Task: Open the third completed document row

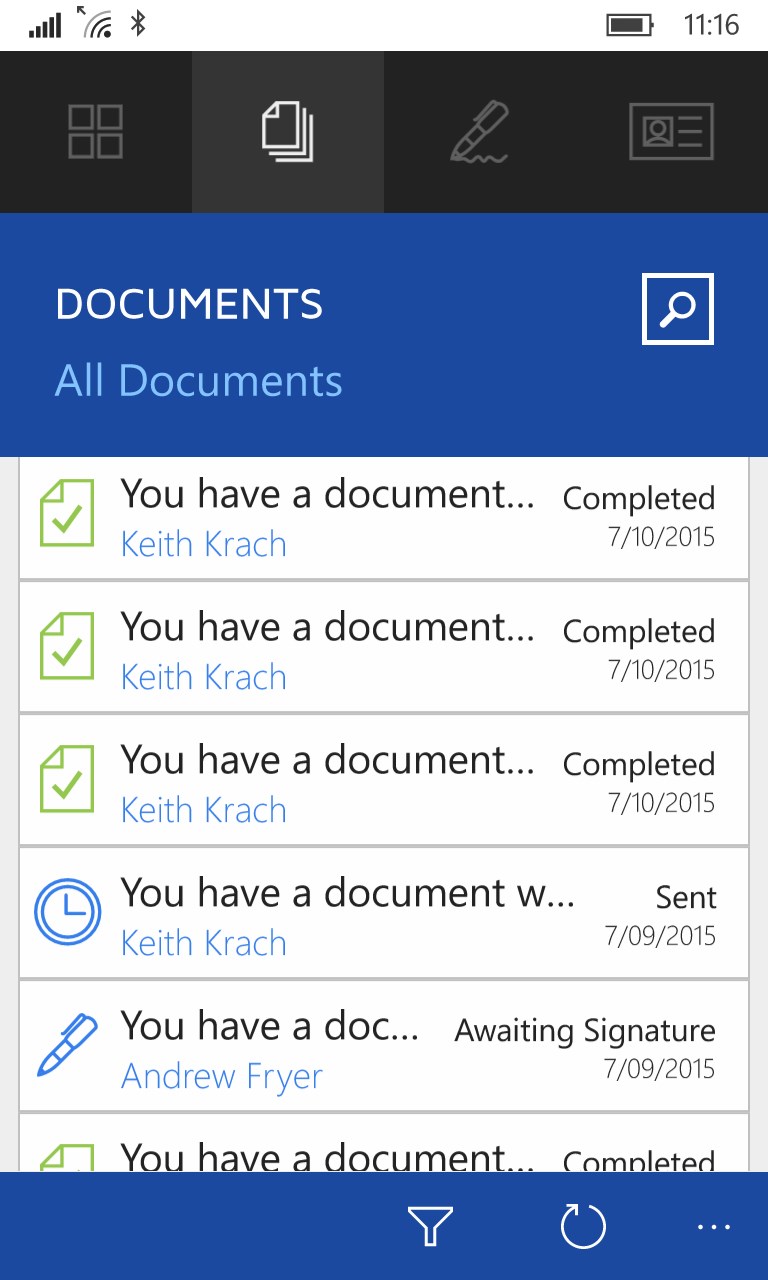Action: click(384, 780)
